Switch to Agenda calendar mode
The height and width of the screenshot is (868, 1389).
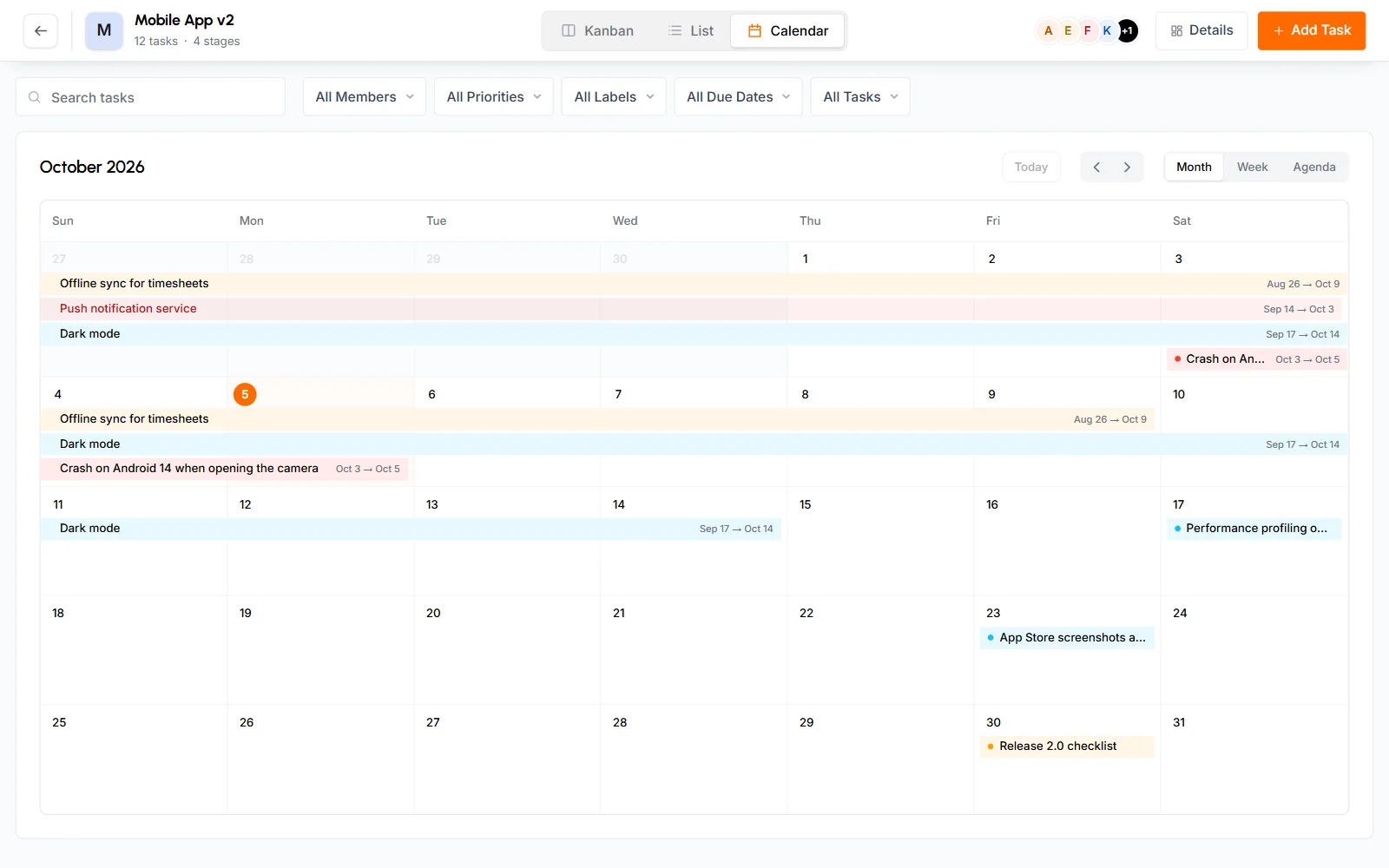(1313, 167)
